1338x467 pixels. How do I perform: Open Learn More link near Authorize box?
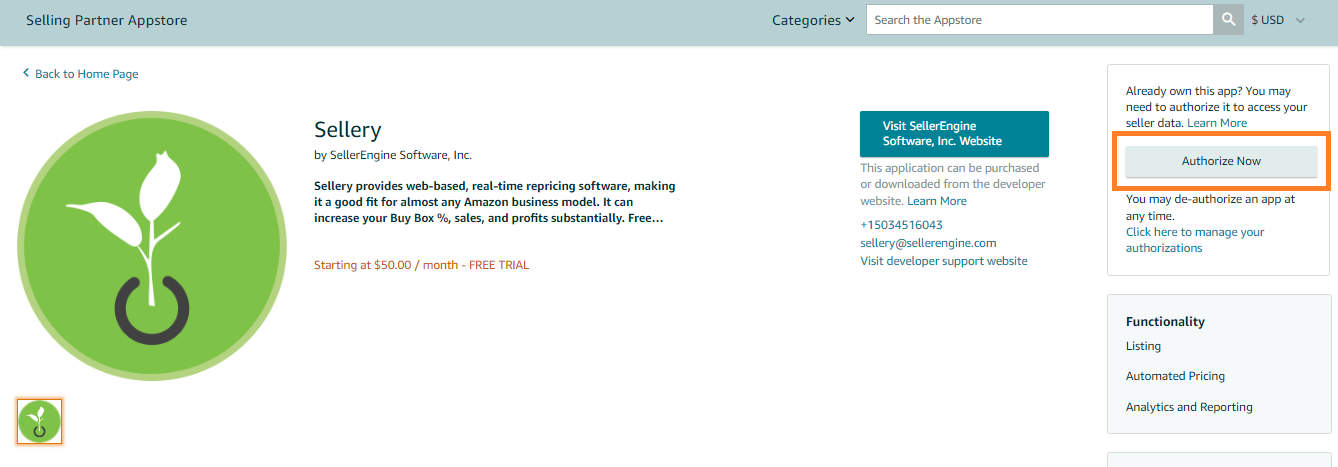(1217, 123)
